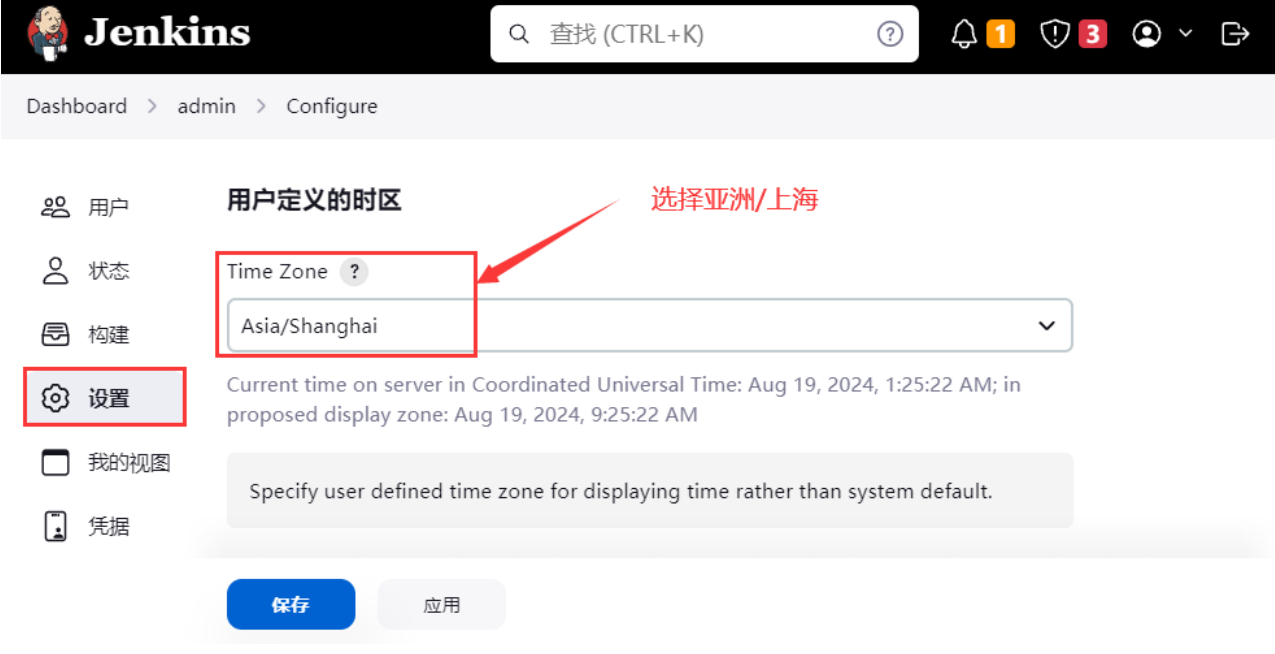Image resolution: width=1275 pixels, height=654 pixels.
Task: Open 凭据 in the sidebar
Action: [x=86, y=526]
